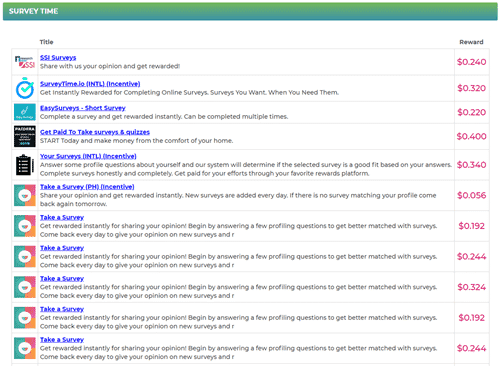Click 'Answer some profile questions about yourself' description
The image size is (500, 366).
click(x=246, y=169)
